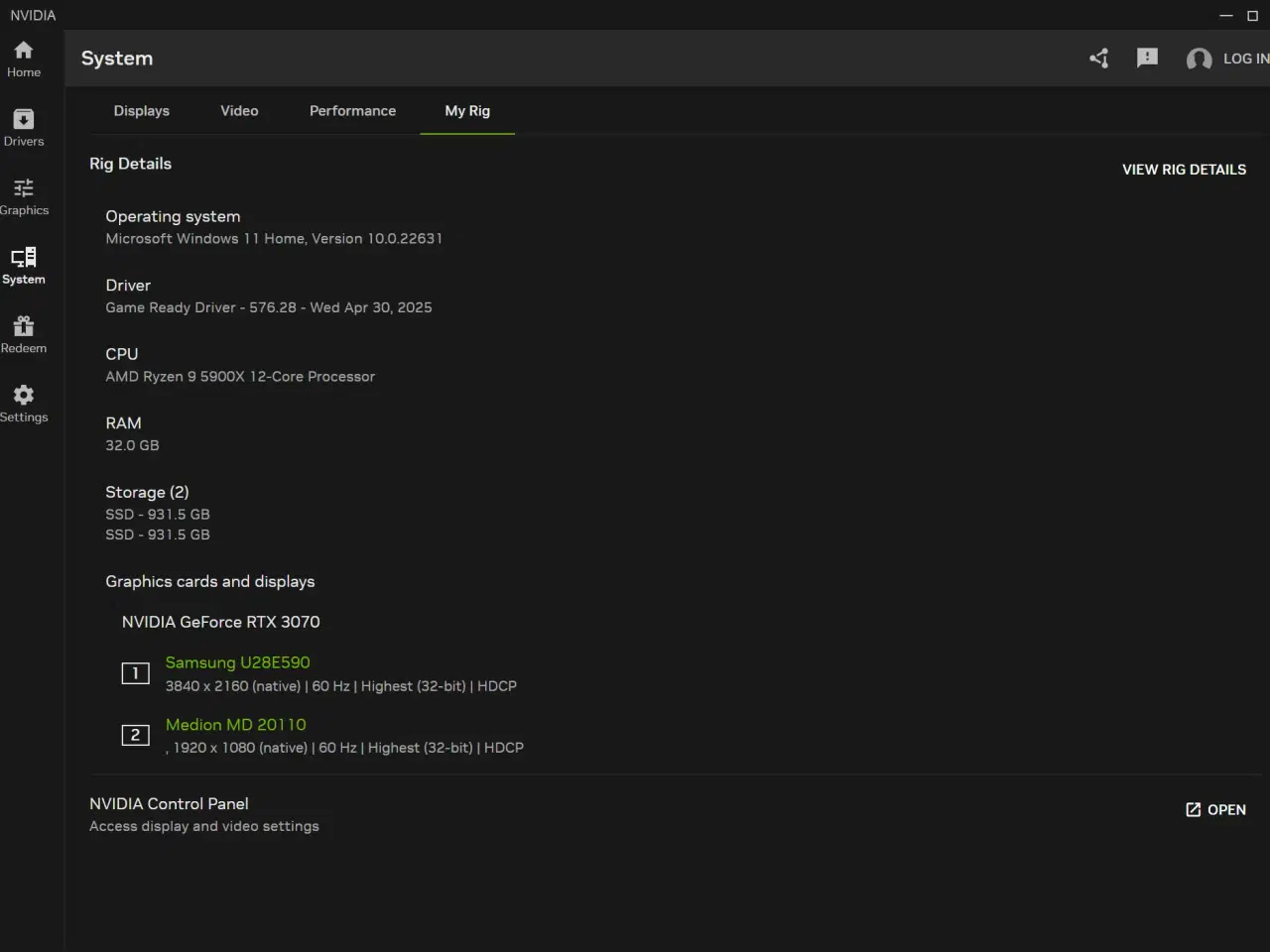Click the 32.0 GB RAM value
The width and height of the screenshot is (1270, 952).
coord(132,445)
